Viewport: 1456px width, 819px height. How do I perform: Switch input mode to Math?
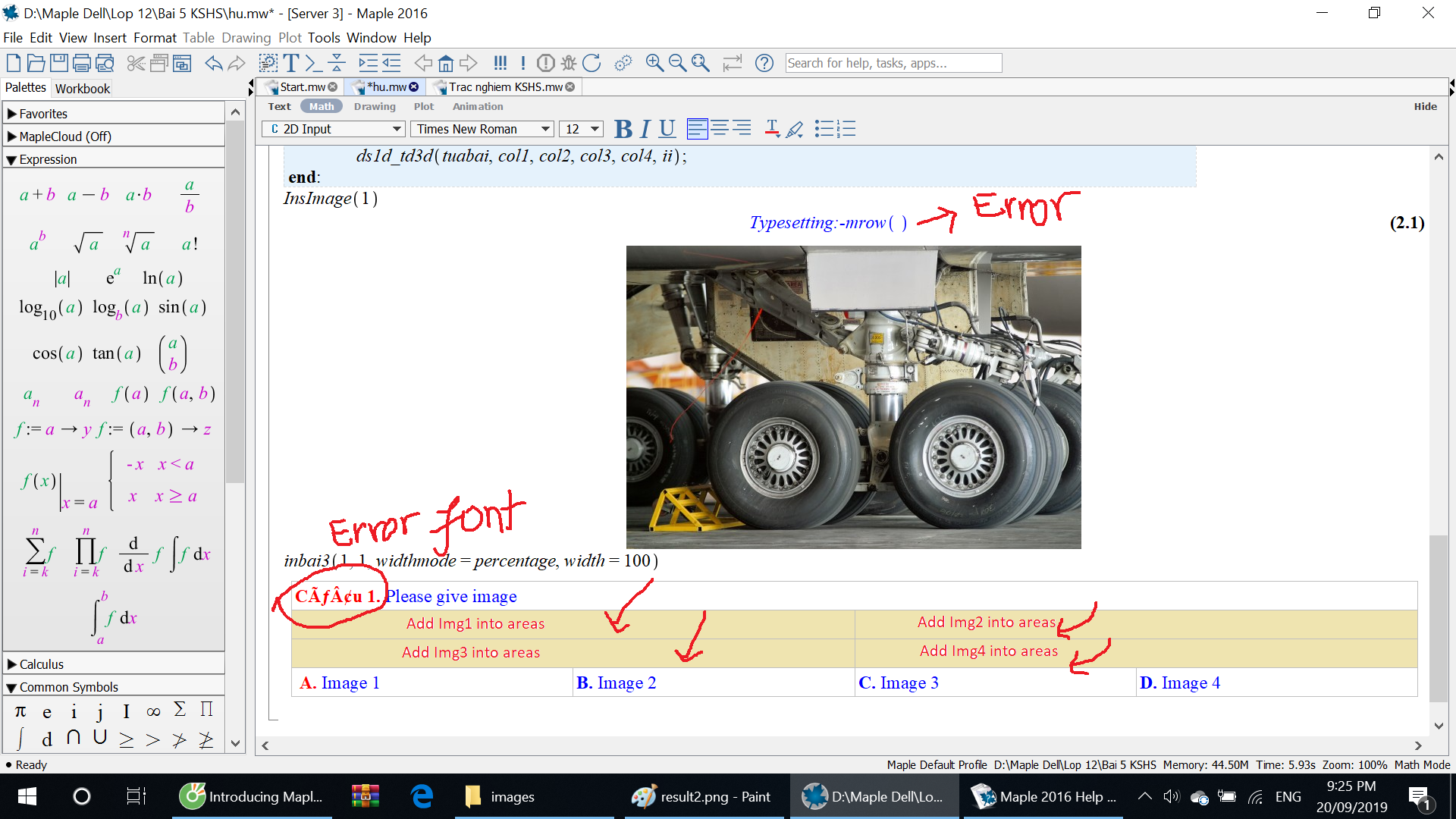pyautogui.click(x=322, y=107)
